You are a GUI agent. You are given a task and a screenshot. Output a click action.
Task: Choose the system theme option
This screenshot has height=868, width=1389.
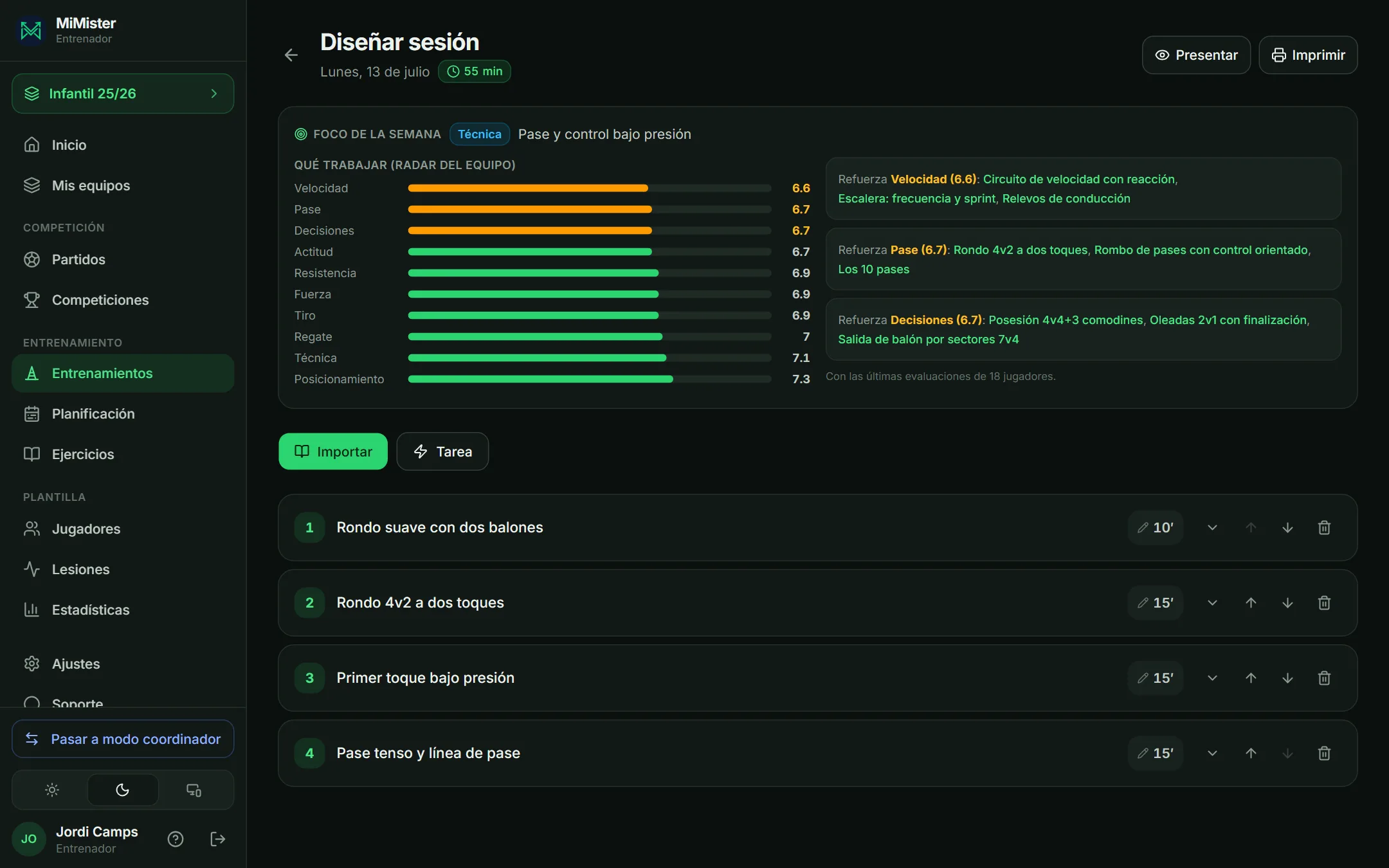[x=194, y=790]
